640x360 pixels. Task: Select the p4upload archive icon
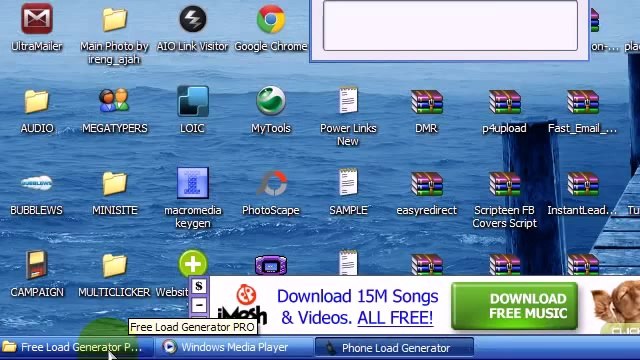[504, 102]
